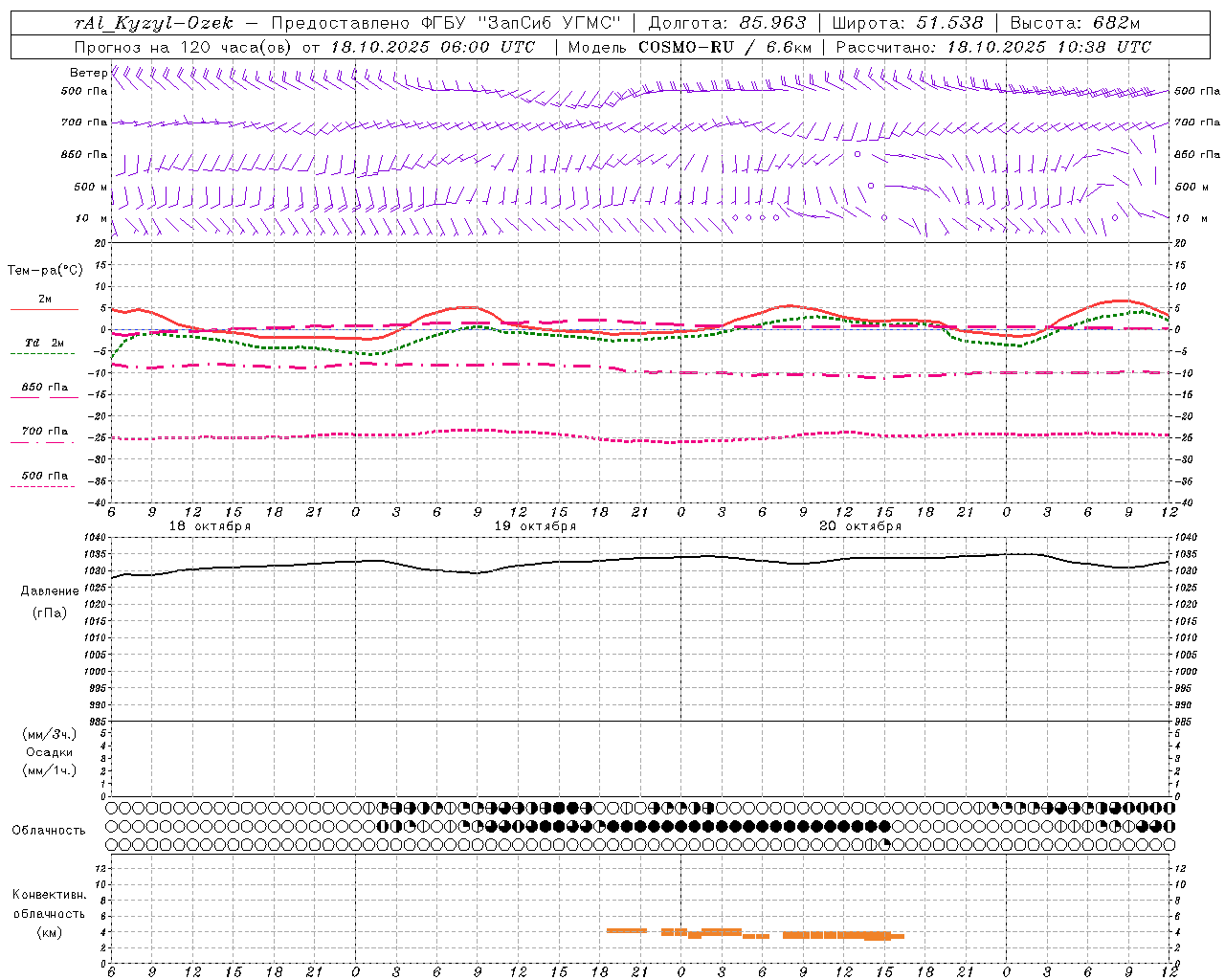Click the Тем-ра(°C) axis label
The height and width of the screenshot is (980, 1225).
click(x=45, y=271)
